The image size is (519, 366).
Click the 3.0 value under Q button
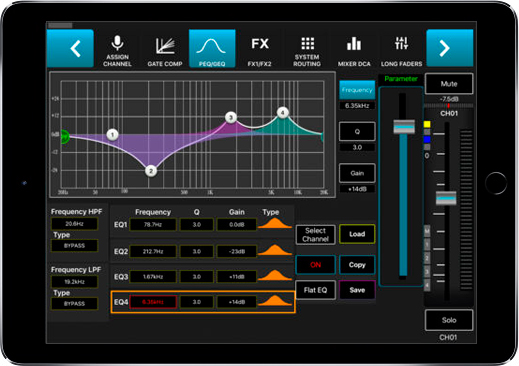[357, 147]
